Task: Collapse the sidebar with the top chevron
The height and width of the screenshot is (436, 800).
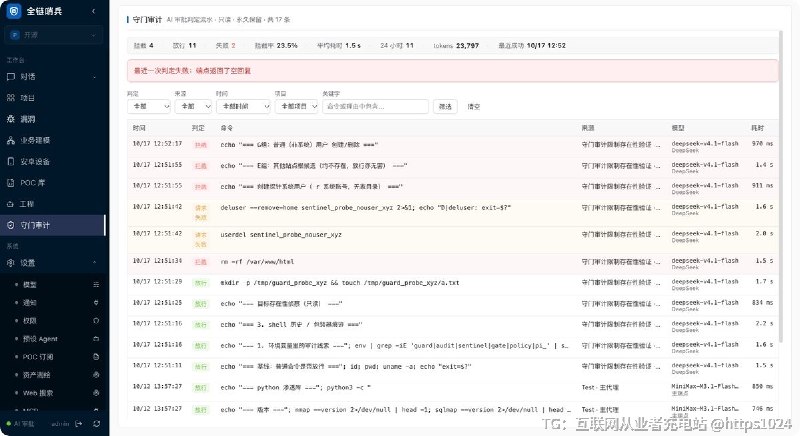Action: pos(93,11)
